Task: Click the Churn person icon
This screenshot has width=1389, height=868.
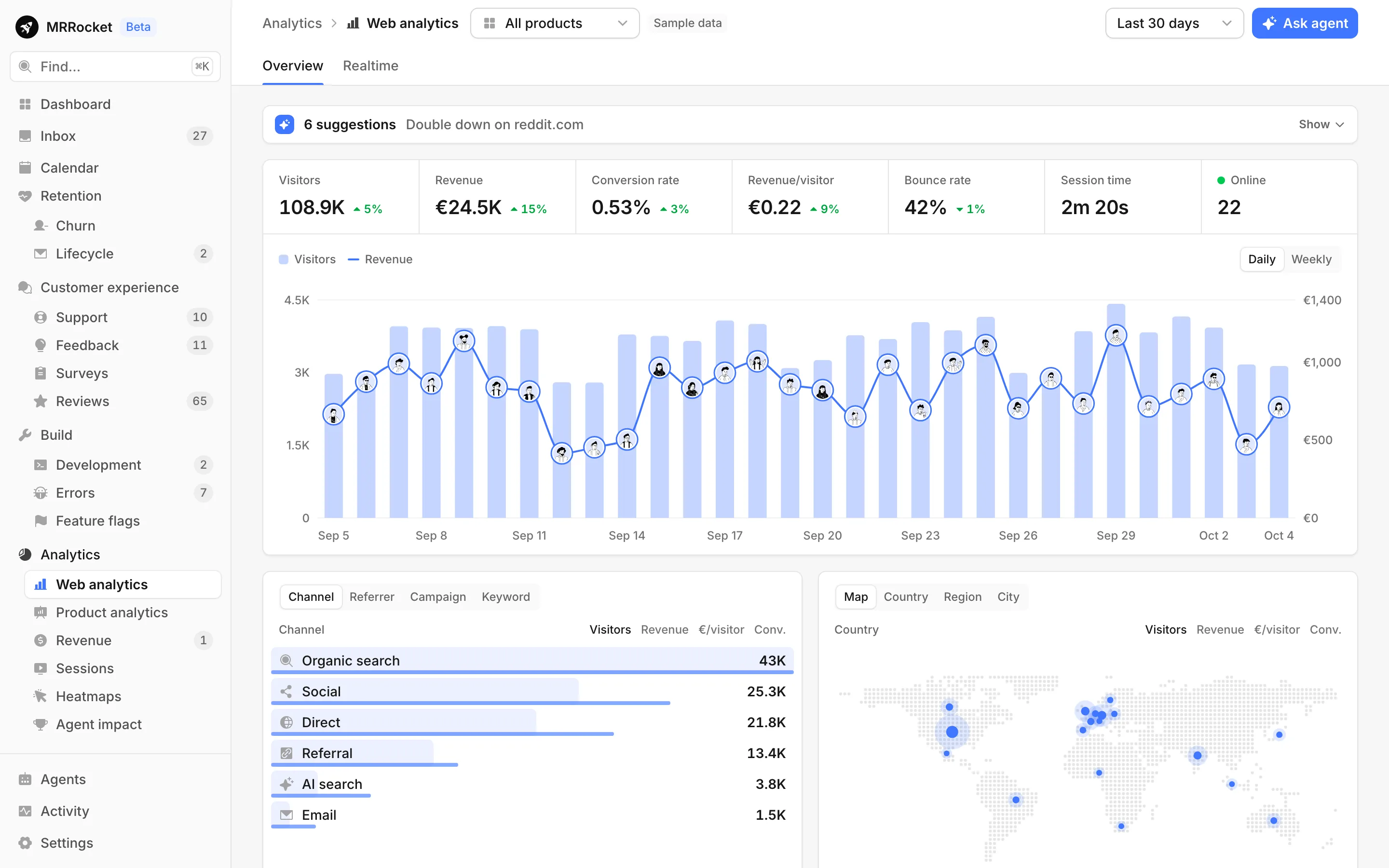Action: point(40,226)
